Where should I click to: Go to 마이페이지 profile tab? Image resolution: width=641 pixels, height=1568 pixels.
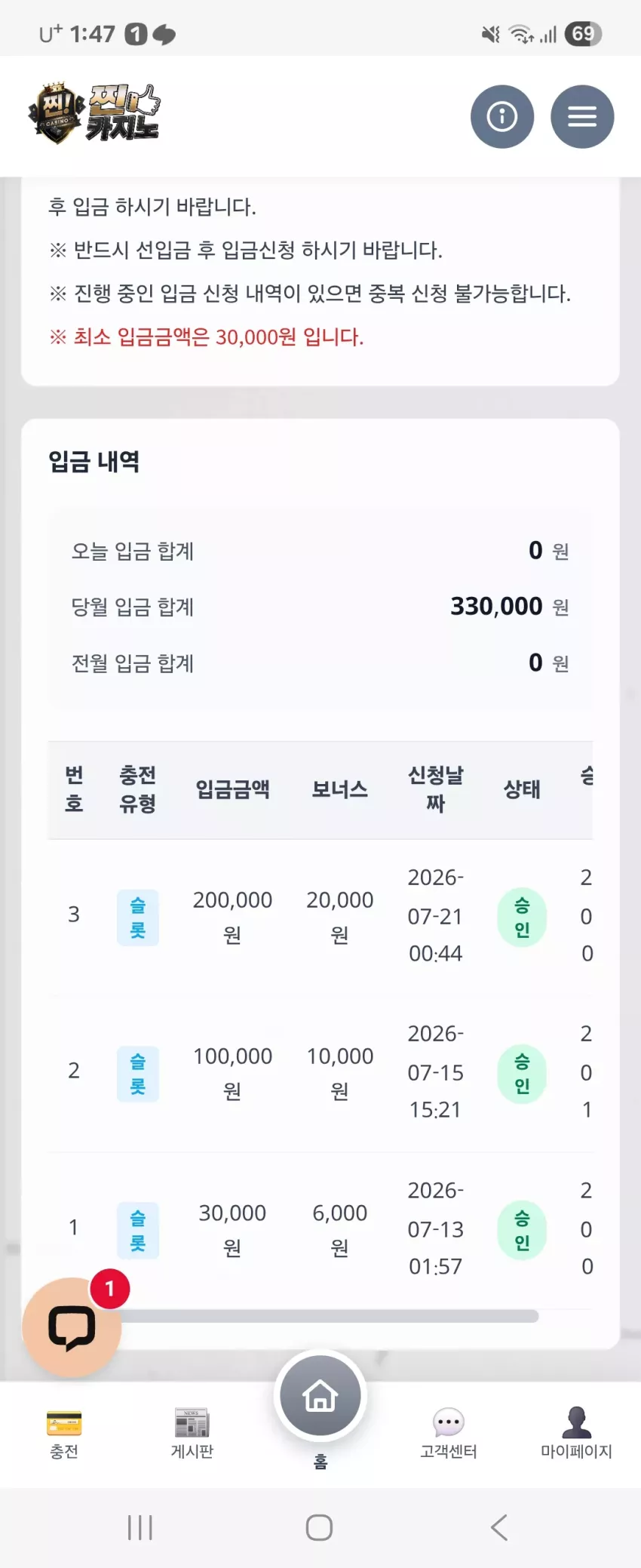(577, 1433)
